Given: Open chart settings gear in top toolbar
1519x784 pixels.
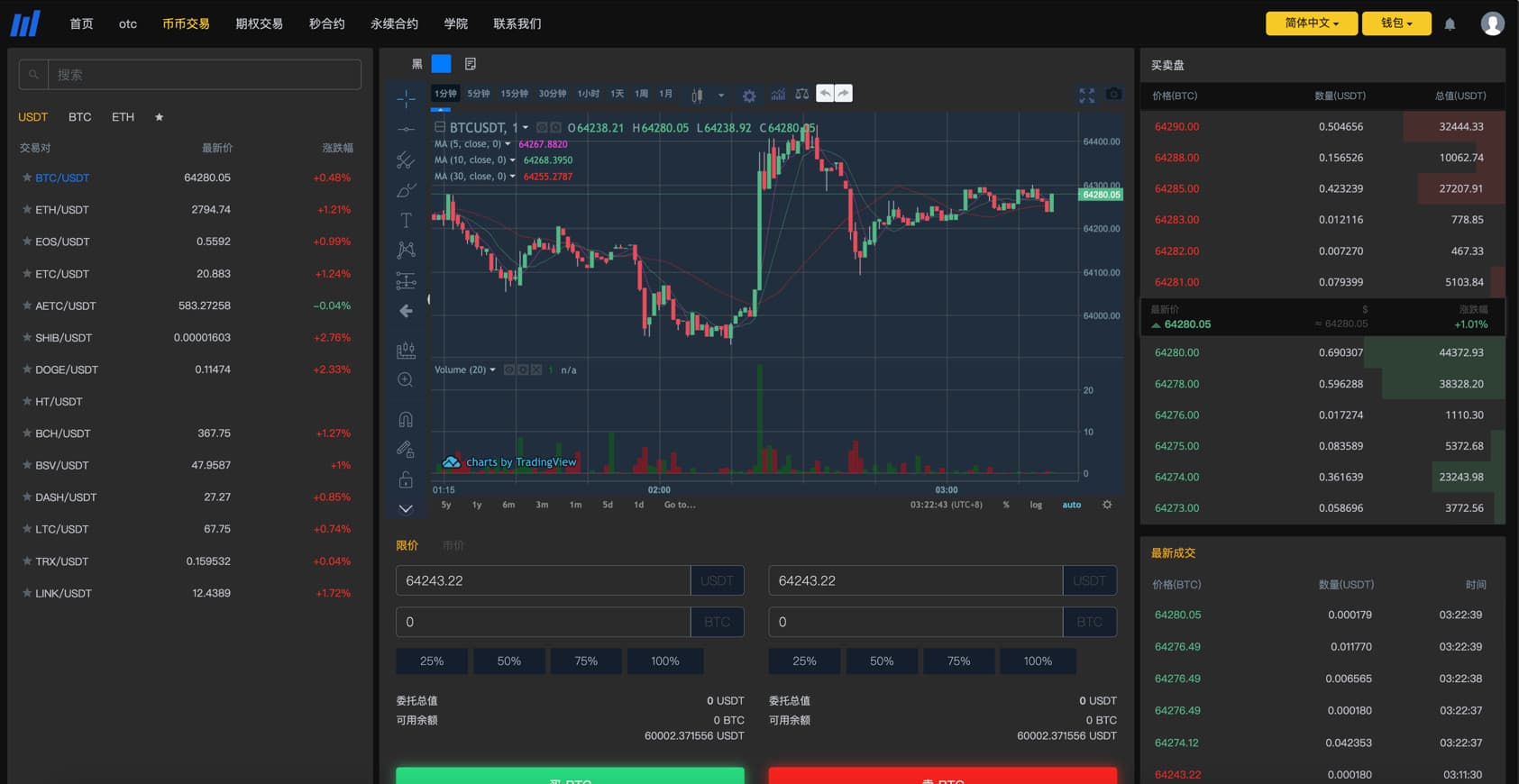Looking at the screenshot, I should point(749,95).
